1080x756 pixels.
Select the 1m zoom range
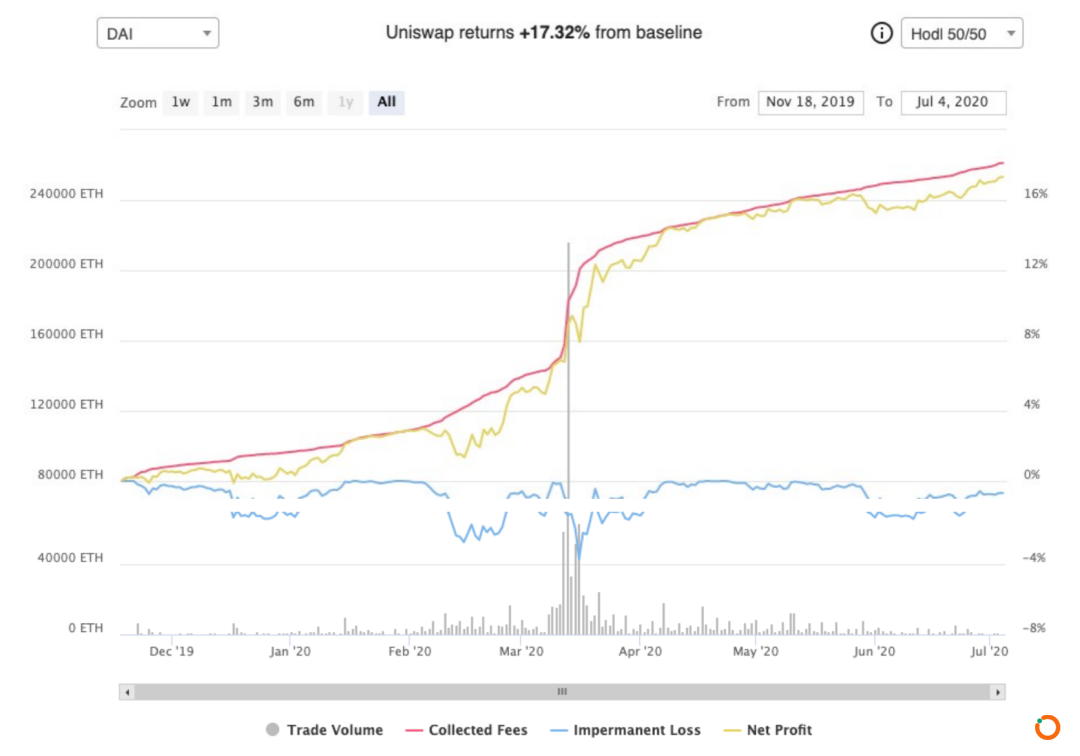(x=221, y=102)
